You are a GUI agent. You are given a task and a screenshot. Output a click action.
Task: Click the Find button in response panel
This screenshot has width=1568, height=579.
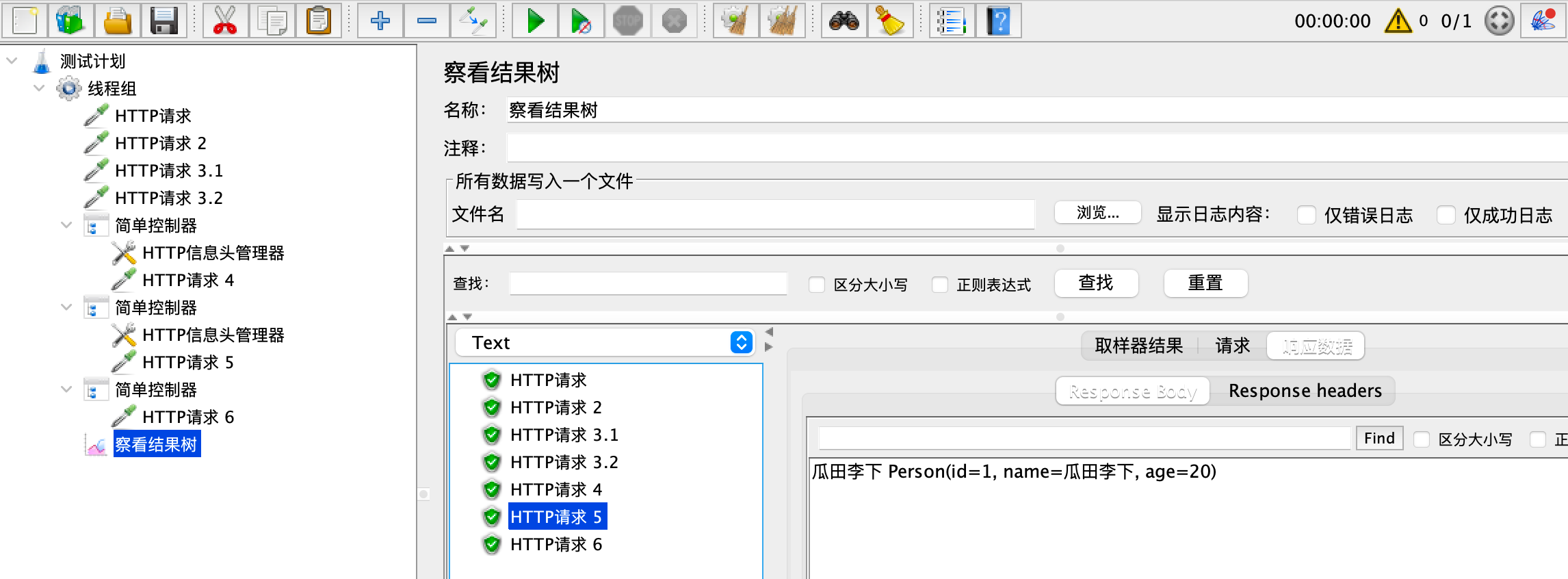click(x=1380, y=438)
